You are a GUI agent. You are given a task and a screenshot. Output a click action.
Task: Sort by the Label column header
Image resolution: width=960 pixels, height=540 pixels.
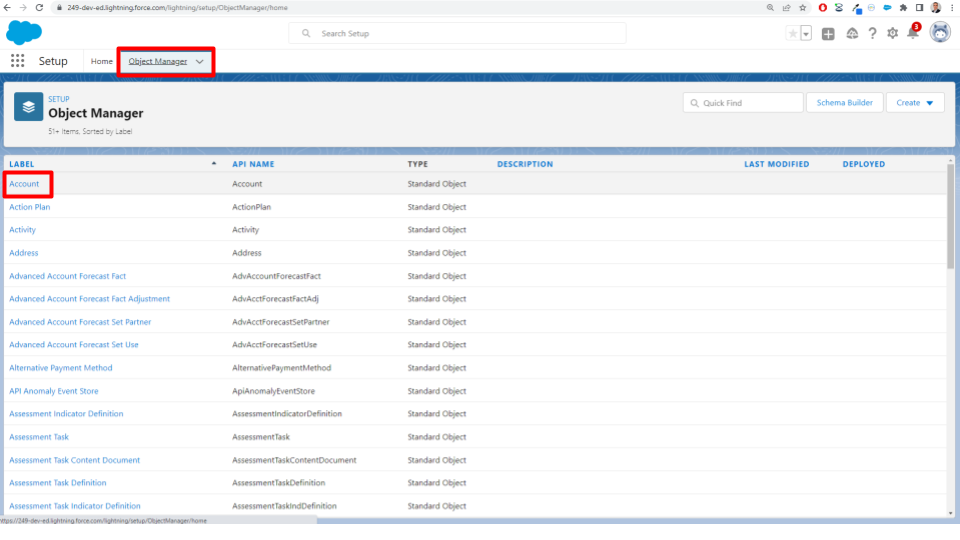(x=21, y=164)
